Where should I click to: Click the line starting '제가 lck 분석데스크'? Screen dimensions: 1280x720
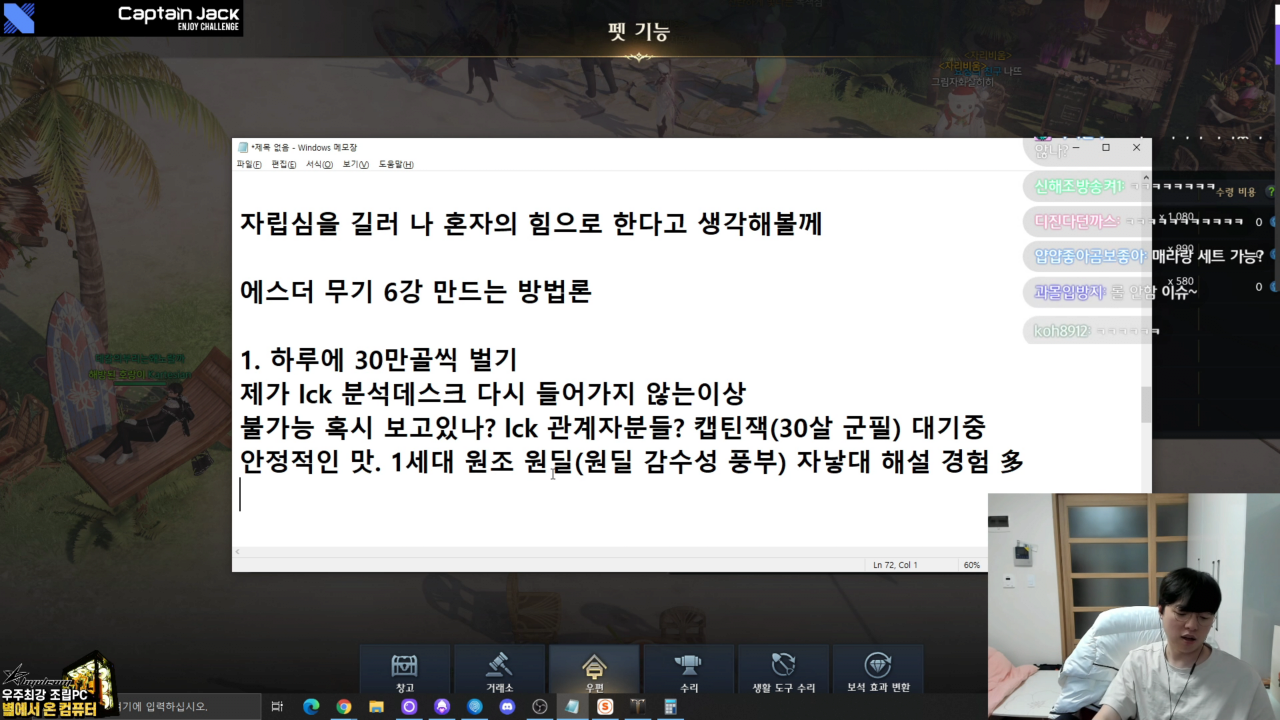493,394
